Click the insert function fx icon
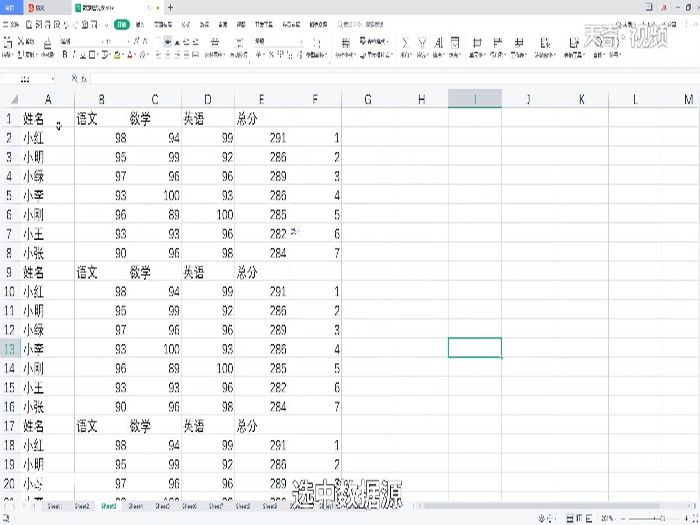The height and width of the screenshot is (525, 700). (x=83, y=79)
